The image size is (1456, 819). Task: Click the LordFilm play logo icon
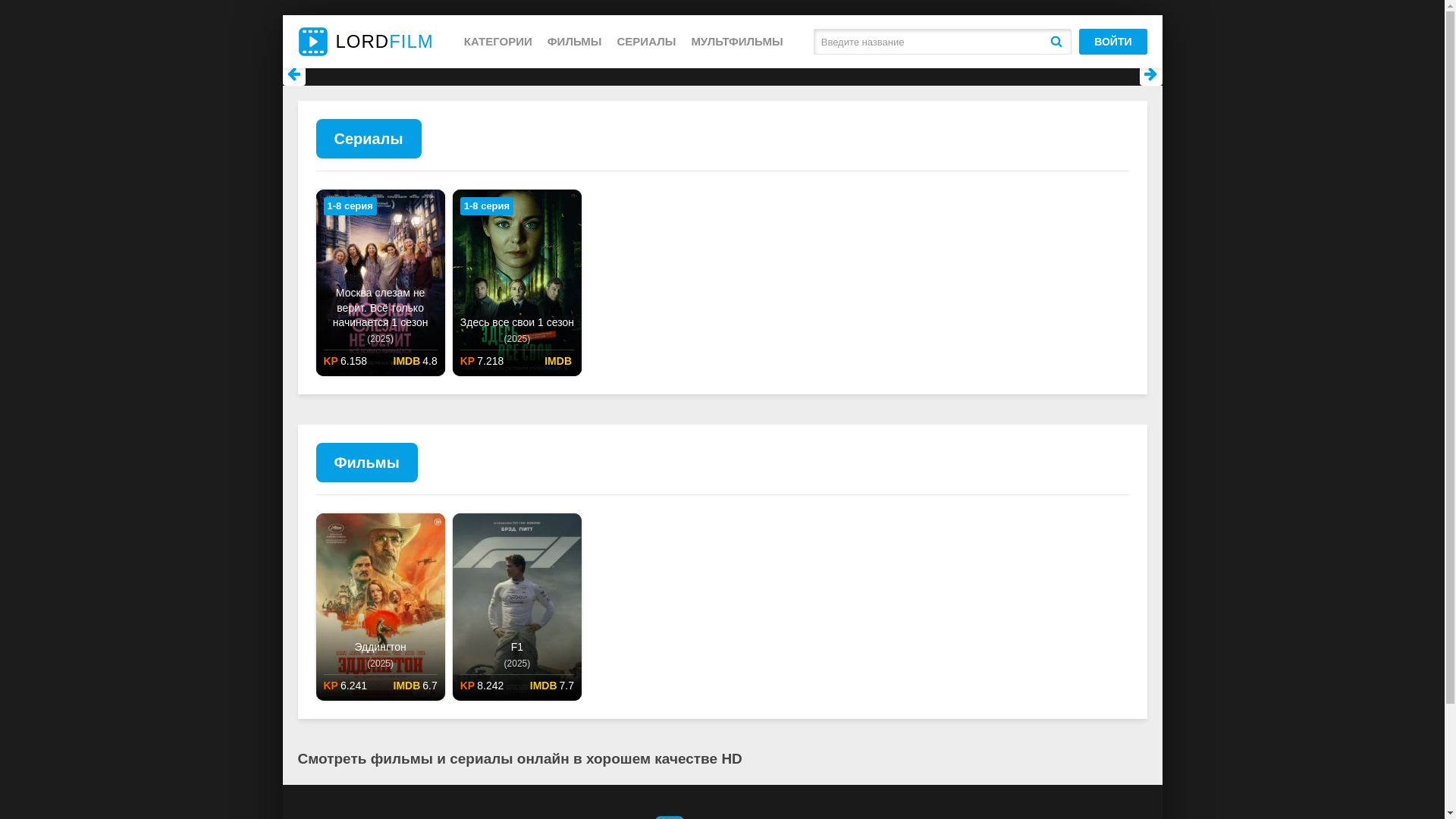pyautogui.click(x=312, y=42)
